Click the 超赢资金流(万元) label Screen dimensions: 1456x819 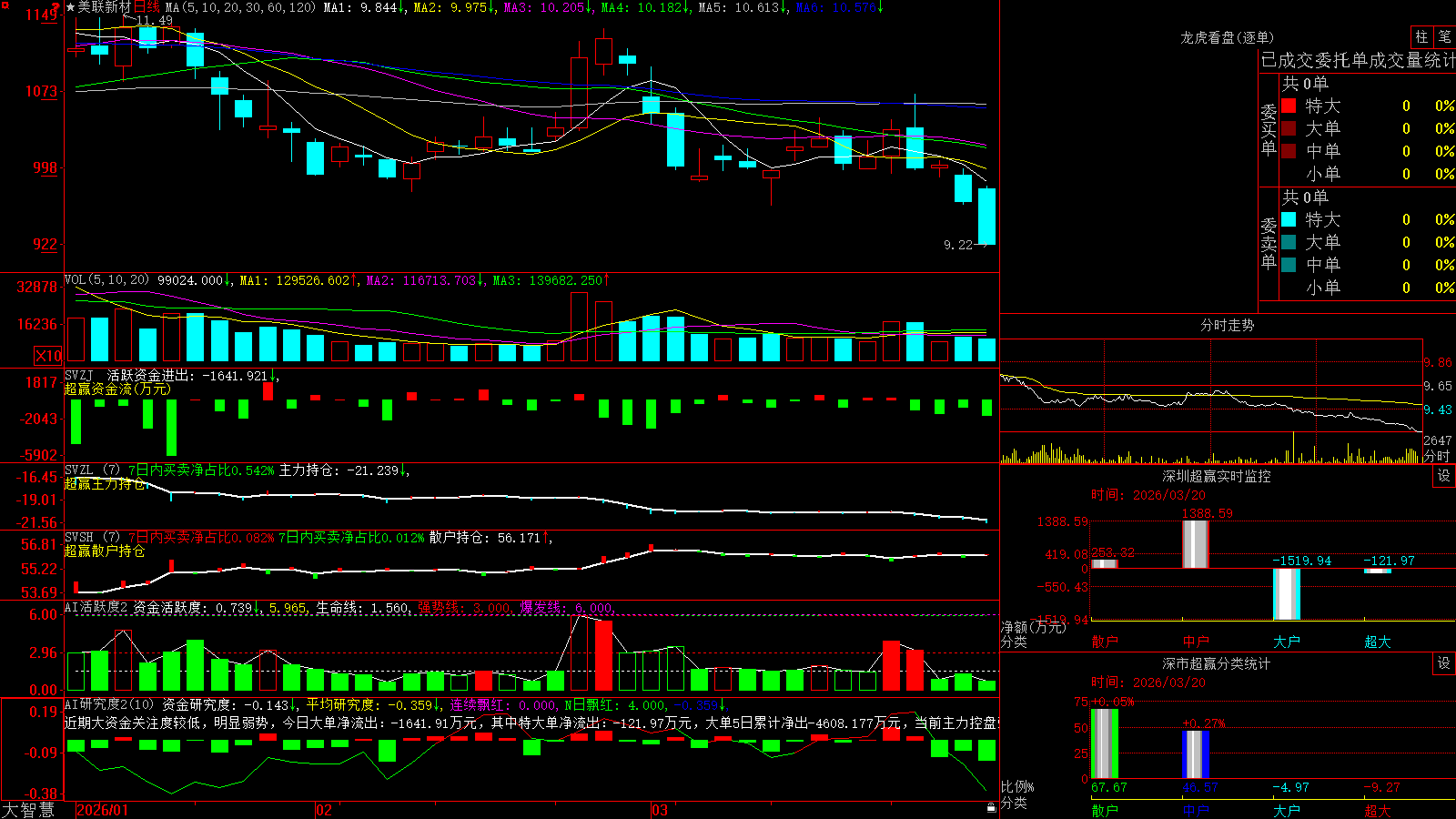[x=117, y=389]
